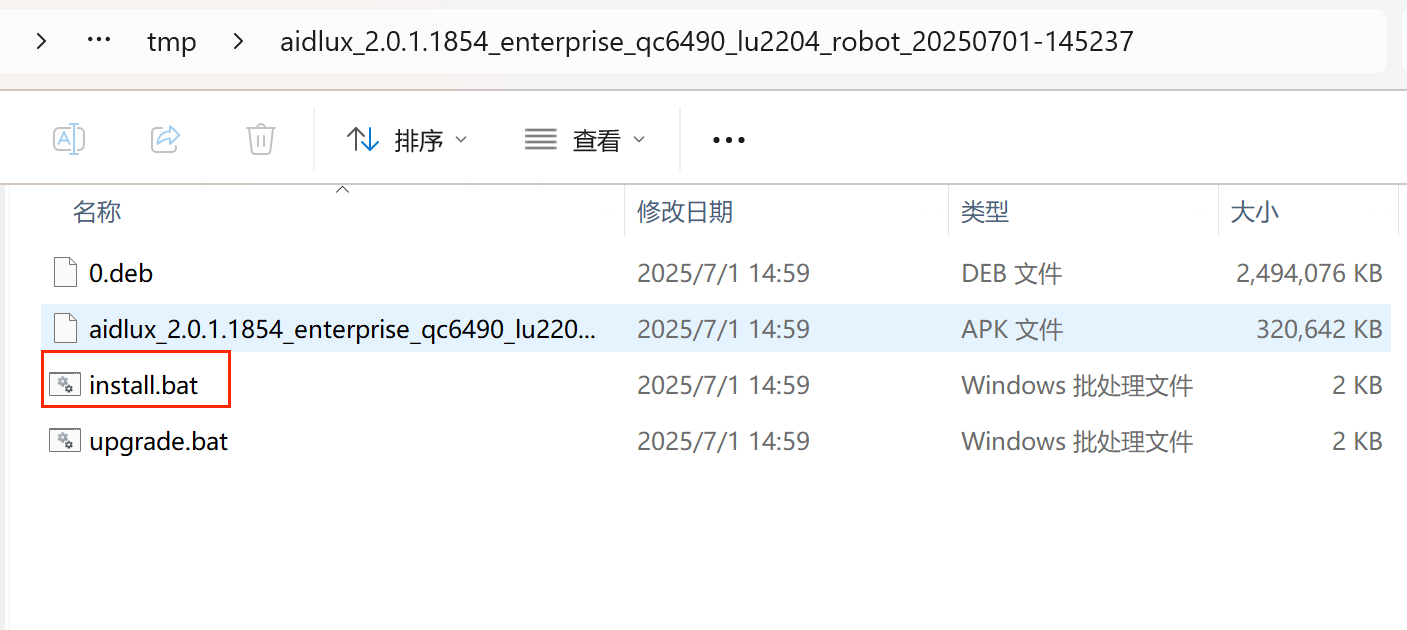The image size is (1407, 630).
Task: Click the file icon beside the APK entry
Action: point(64,328)
